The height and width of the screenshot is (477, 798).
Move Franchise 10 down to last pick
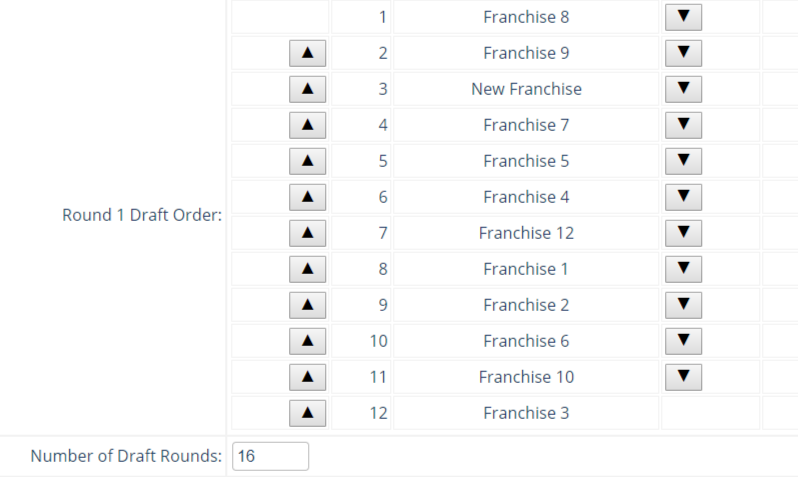683,377
